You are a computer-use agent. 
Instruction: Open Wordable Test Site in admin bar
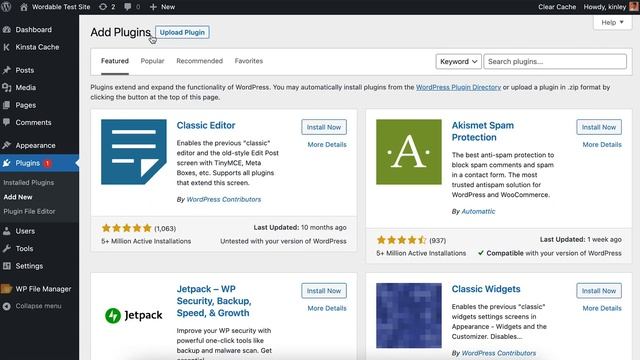tap(55, 7)
